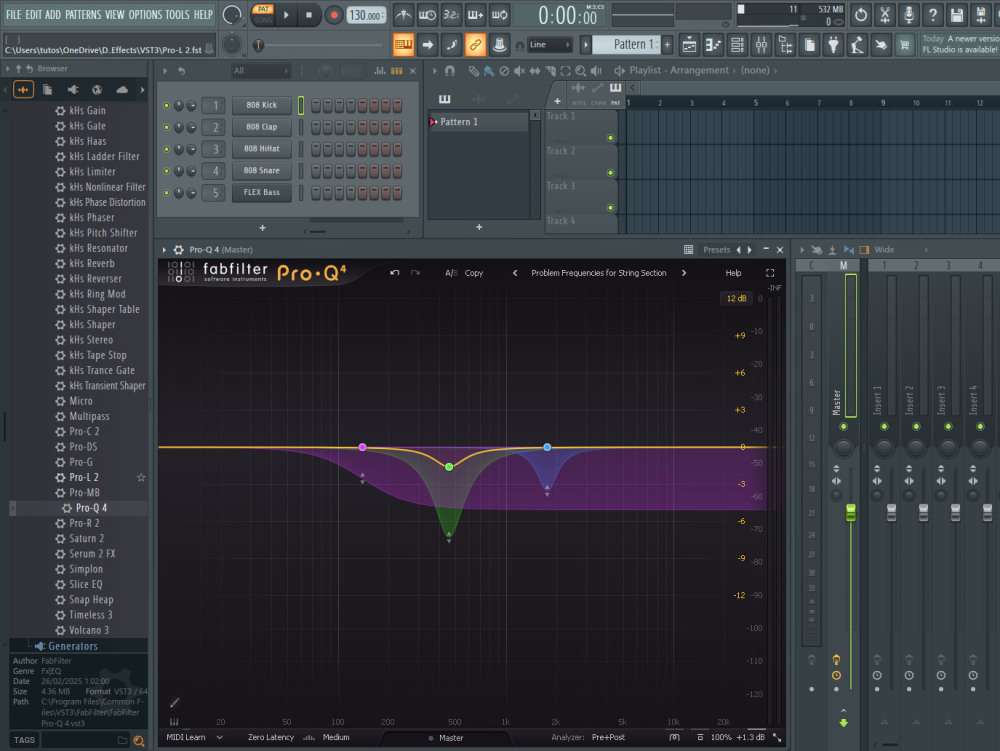
Task: Toggle Pro-Q 4 full screen icon
Action: pyautogui.click(x=770, y=273)
